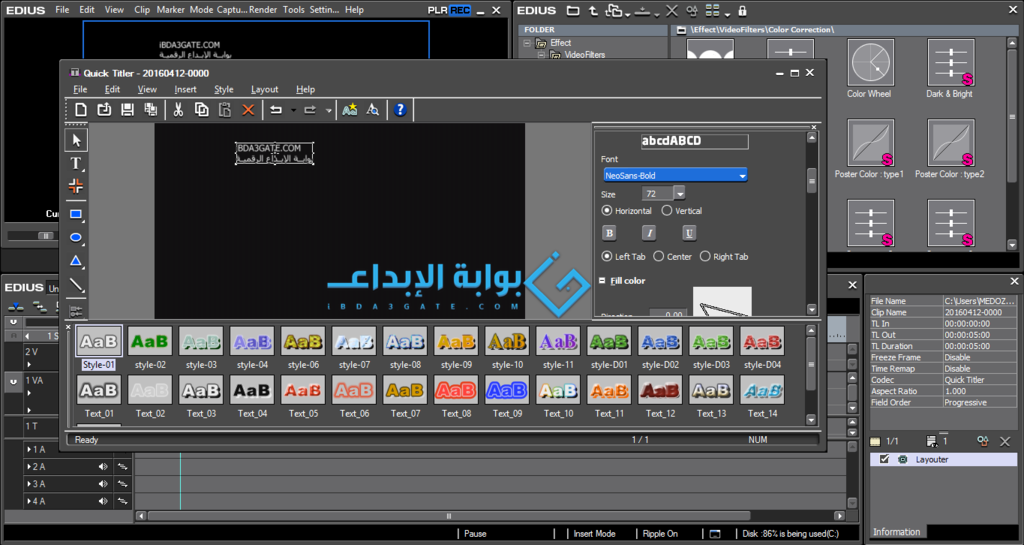Select the Horizontal radio button
Viewport: 1024px width, 545px height.
607,211
